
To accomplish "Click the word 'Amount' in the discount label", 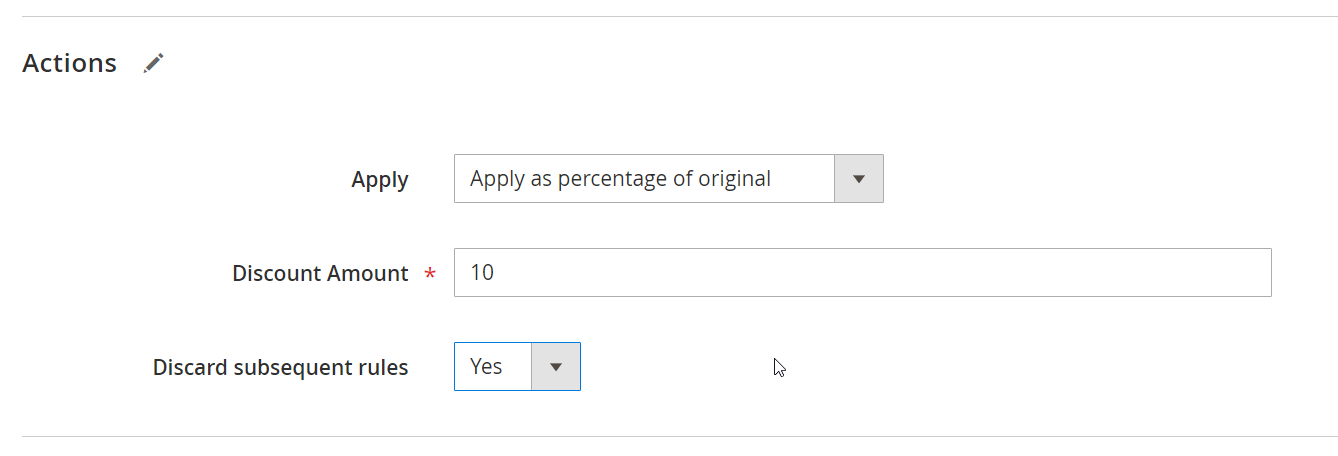I will pyautogui.click(x=368, y=274).
